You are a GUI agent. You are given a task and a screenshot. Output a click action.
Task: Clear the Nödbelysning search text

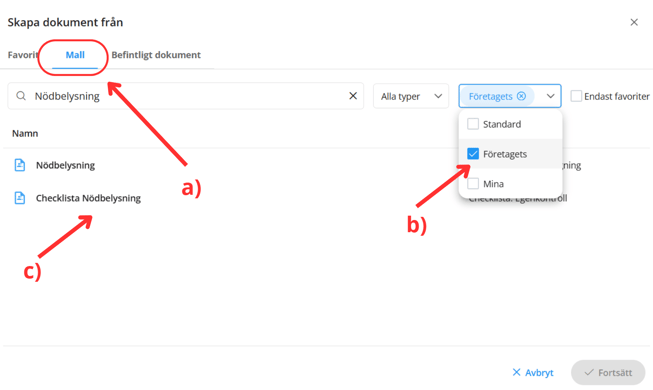[x=353, y=96]
